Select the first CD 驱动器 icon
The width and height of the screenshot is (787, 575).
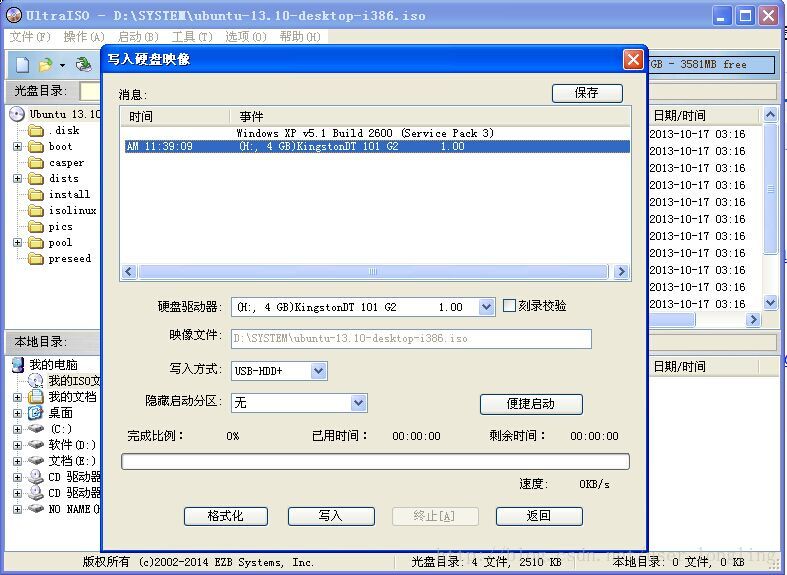[36, 477]
